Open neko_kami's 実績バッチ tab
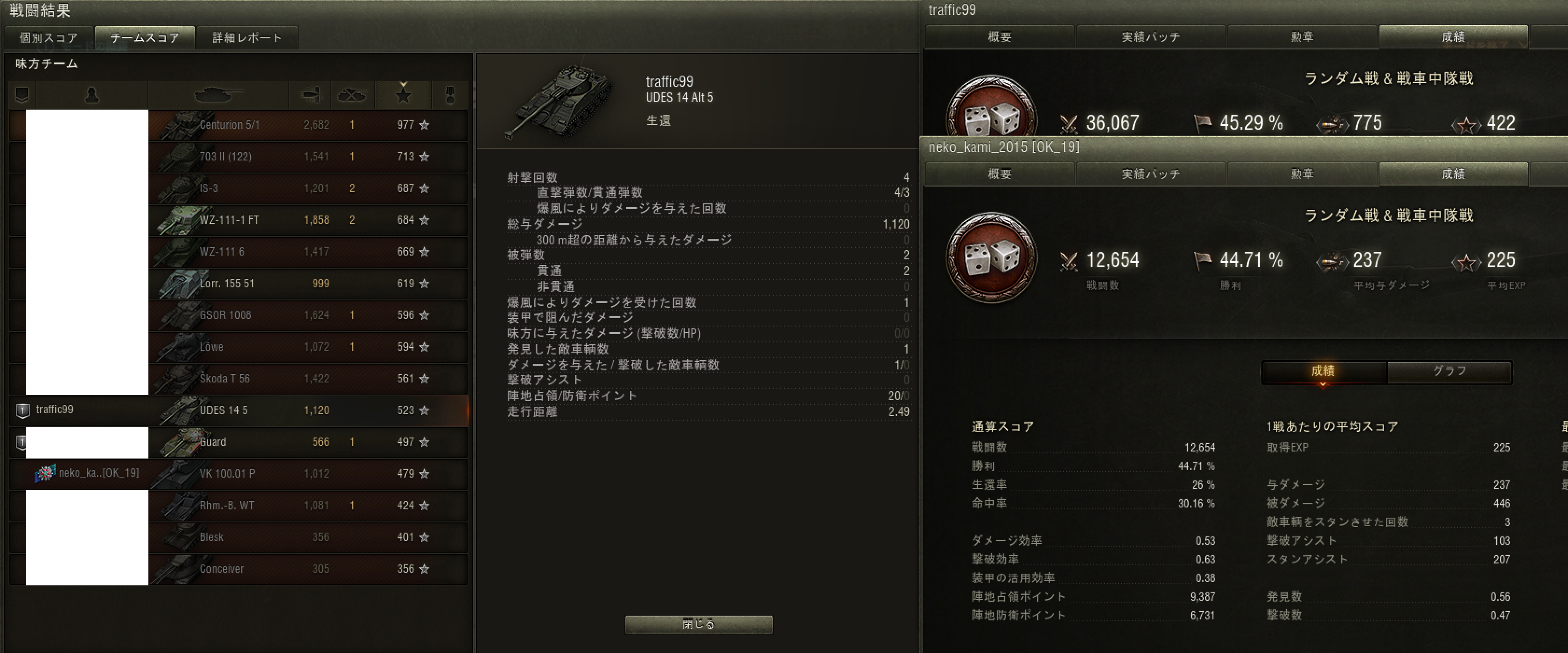 tap(1150, 174)
